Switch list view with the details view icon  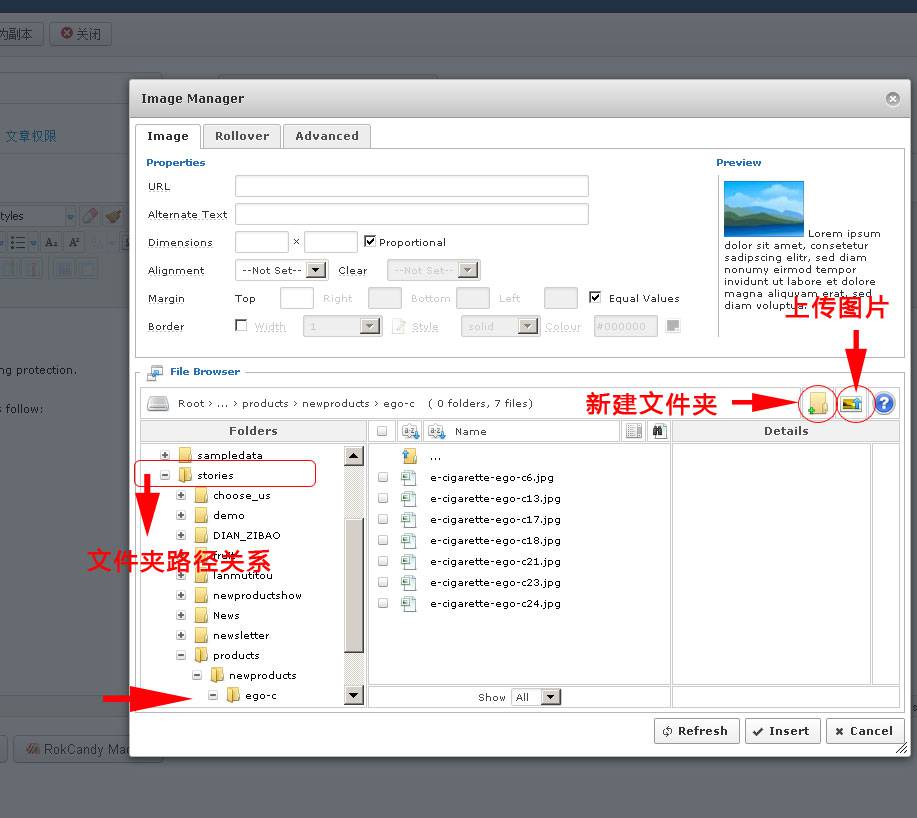[x=631, y=431]
